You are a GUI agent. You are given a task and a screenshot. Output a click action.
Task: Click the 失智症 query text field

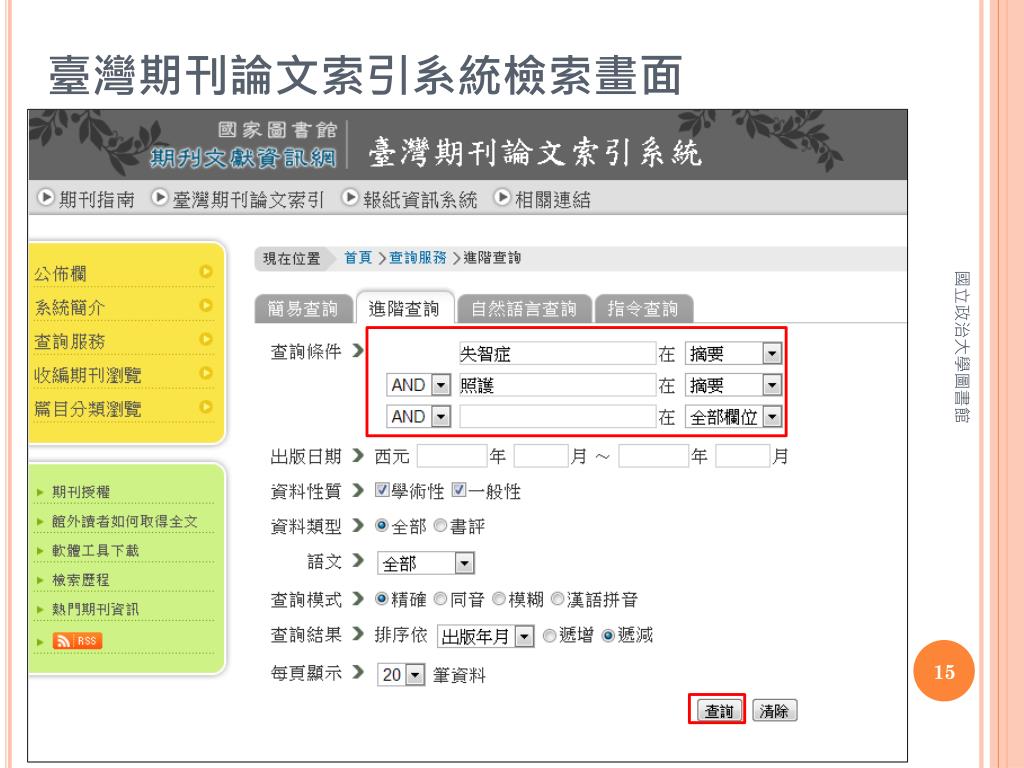coord(557,353)
